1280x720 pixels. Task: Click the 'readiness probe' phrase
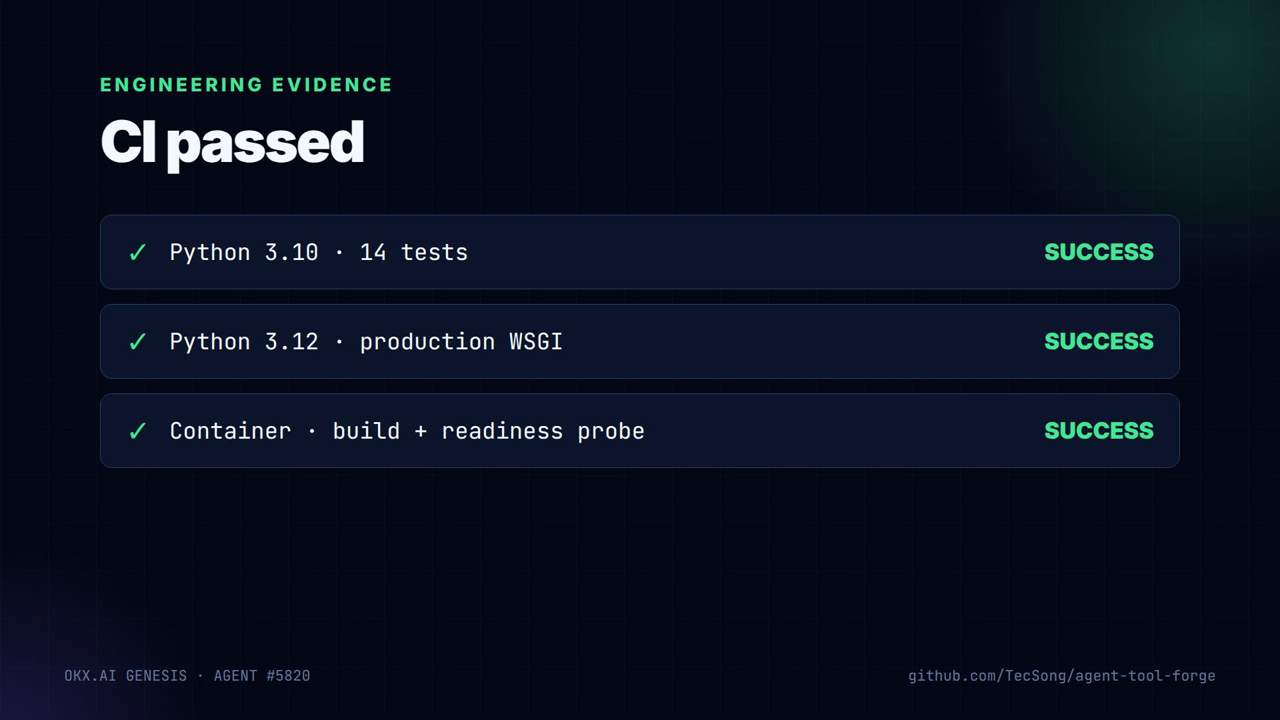pyautogui.click(x=543, y=431)
